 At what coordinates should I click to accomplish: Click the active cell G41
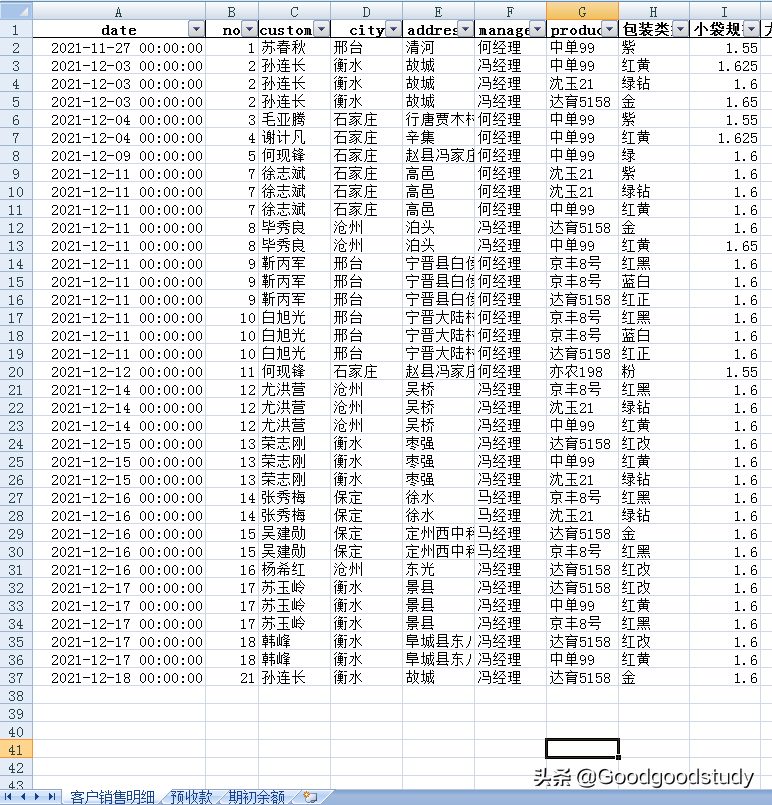pos(583,749)
